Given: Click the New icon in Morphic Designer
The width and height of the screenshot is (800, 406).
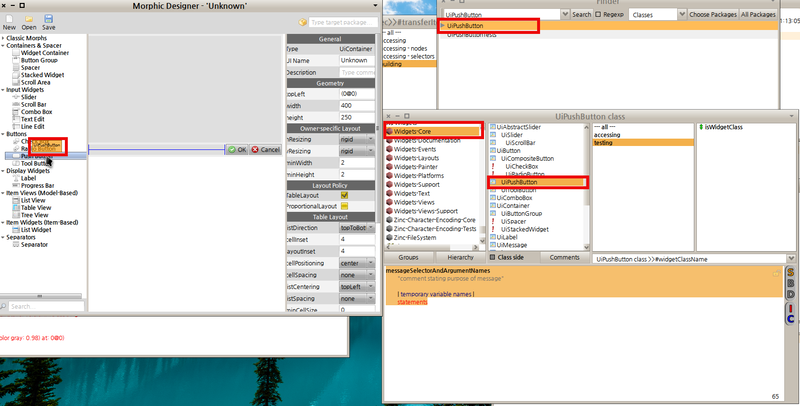Looking at the screenshot, I should [x=9, y=19].
